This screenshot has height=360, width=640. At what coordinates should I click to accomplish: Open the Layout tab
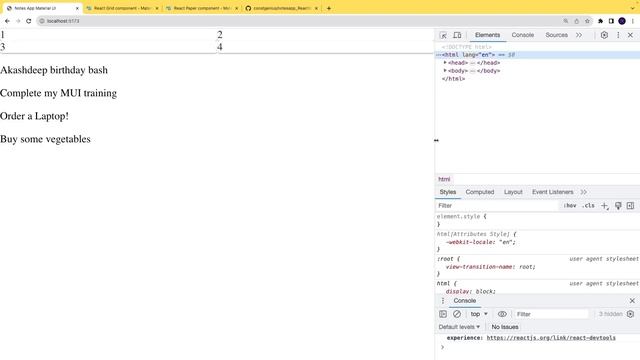513,192
